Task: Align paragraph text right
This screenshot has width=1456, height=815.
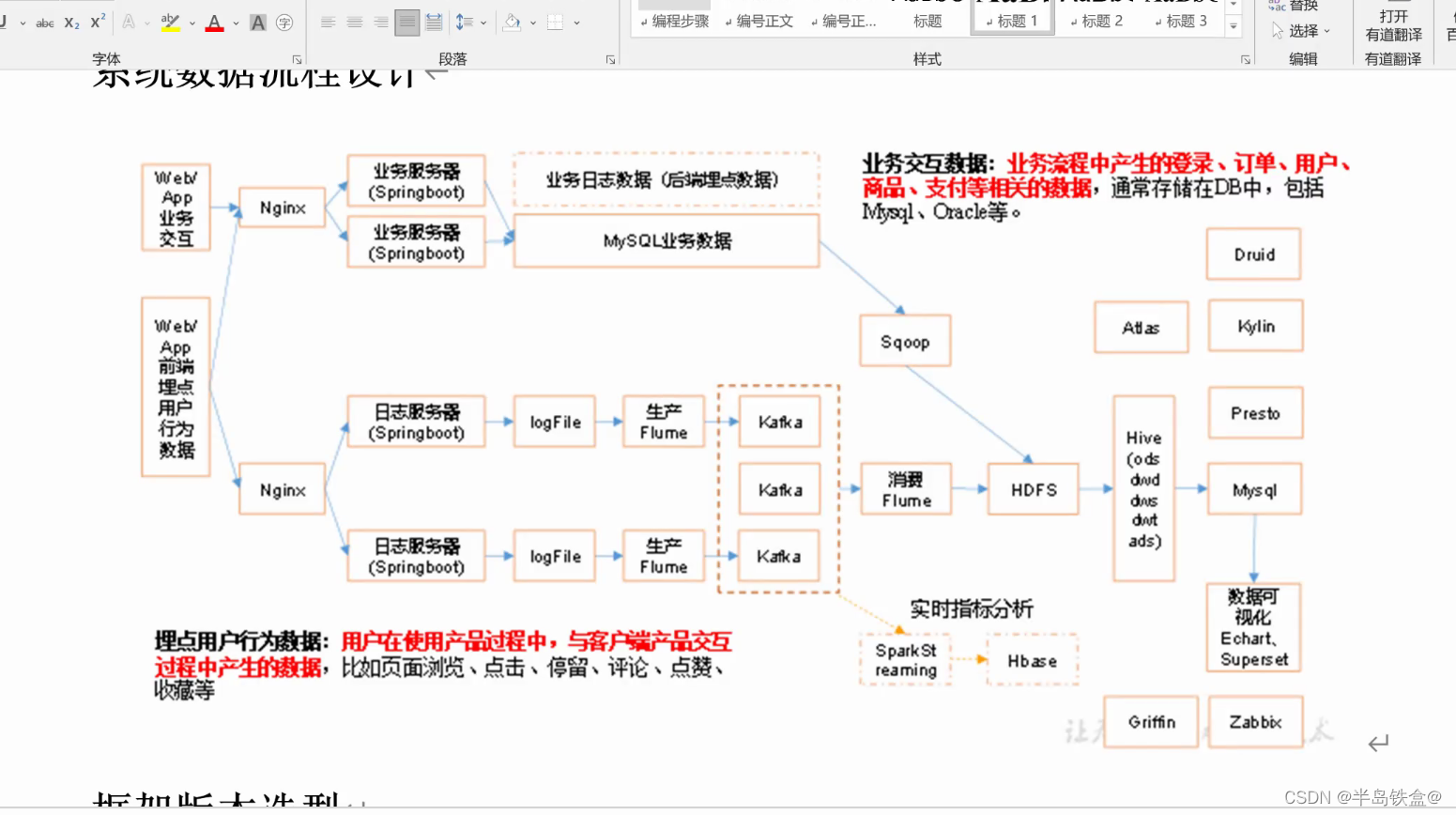Action: 381,22
